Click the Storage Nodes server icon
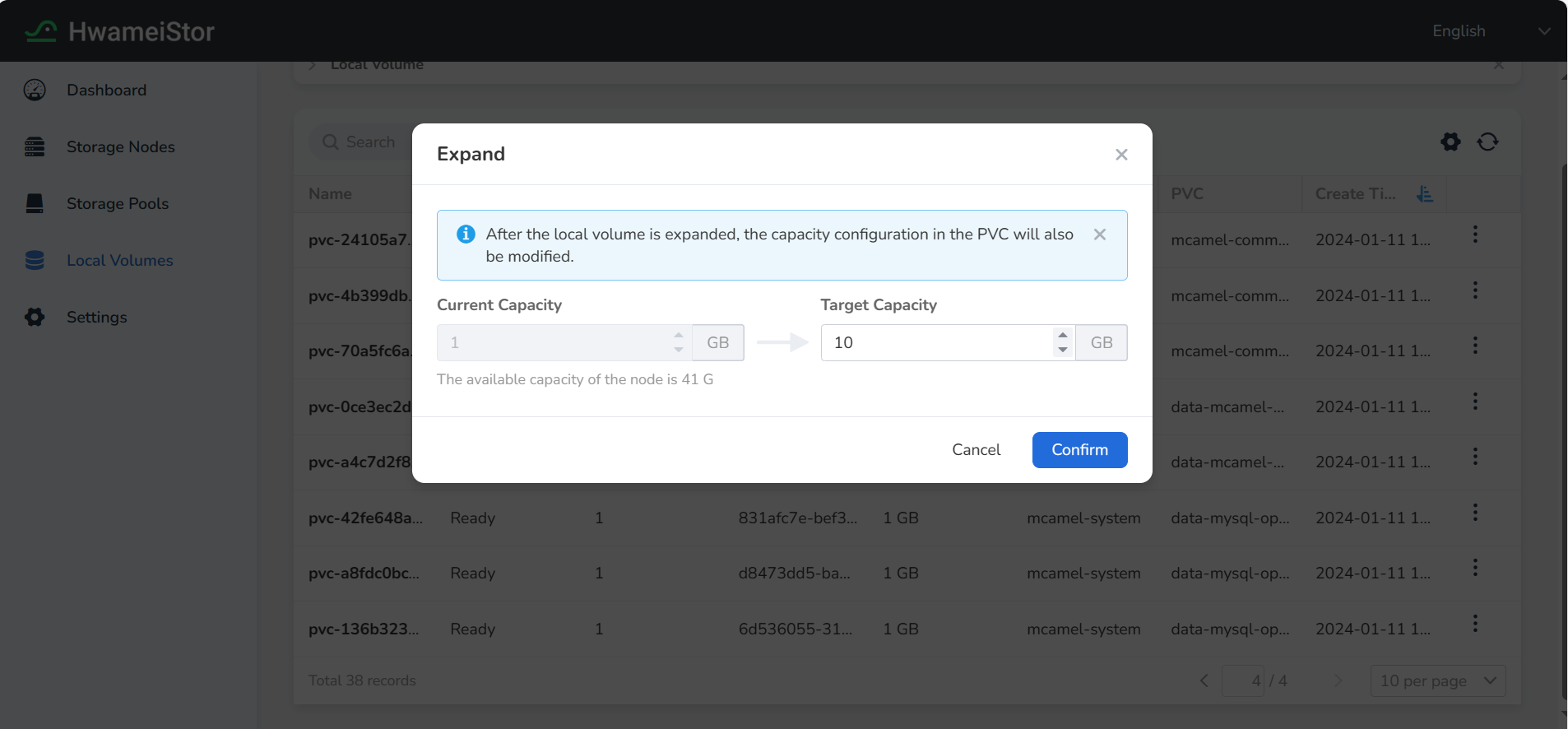Image resolution: width=1568 pixels, height=729 pixels. click(x=35, y=146)
